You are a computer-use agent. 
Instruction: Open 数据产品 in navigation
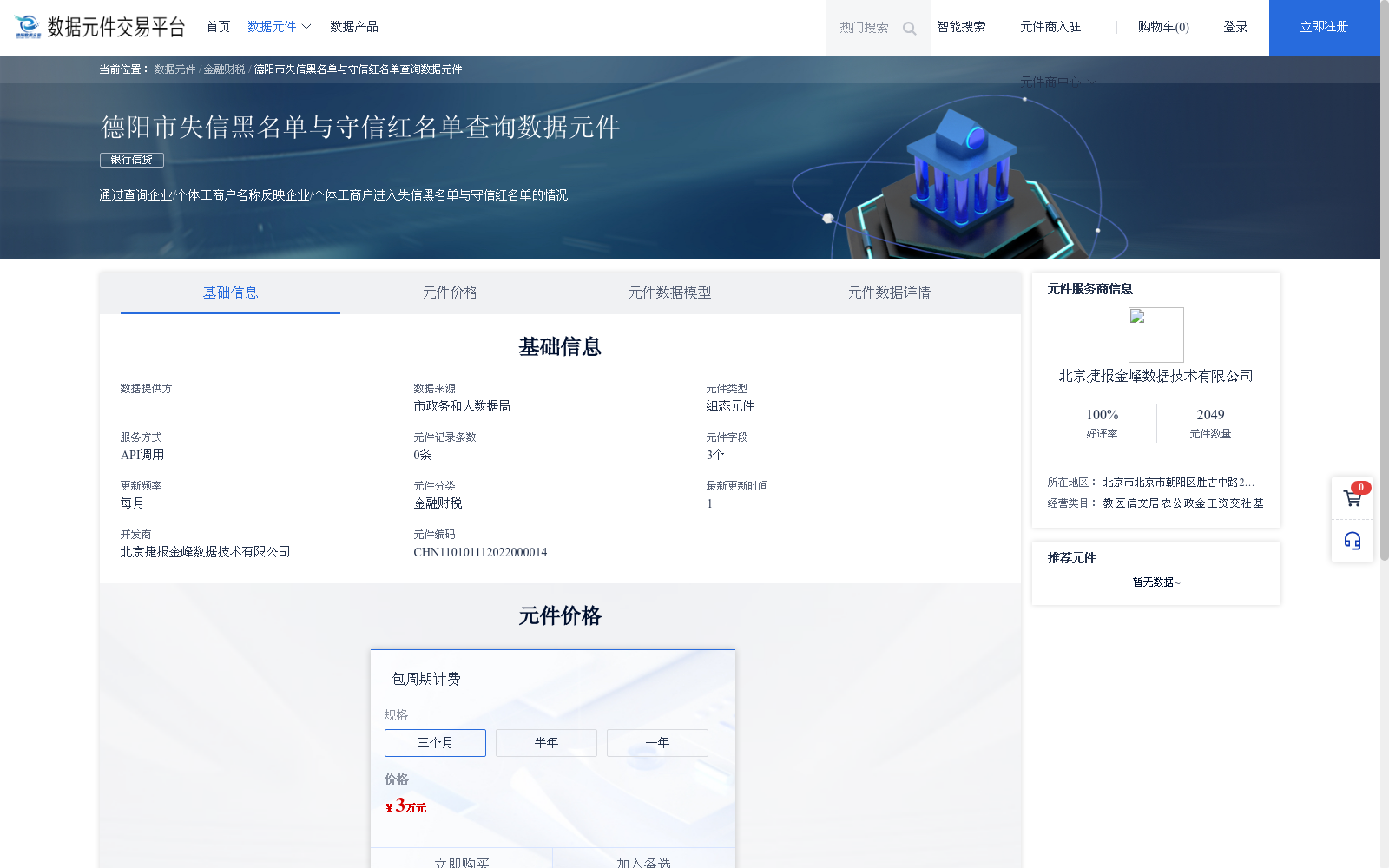pyautogui.click(x=354, y=27)
